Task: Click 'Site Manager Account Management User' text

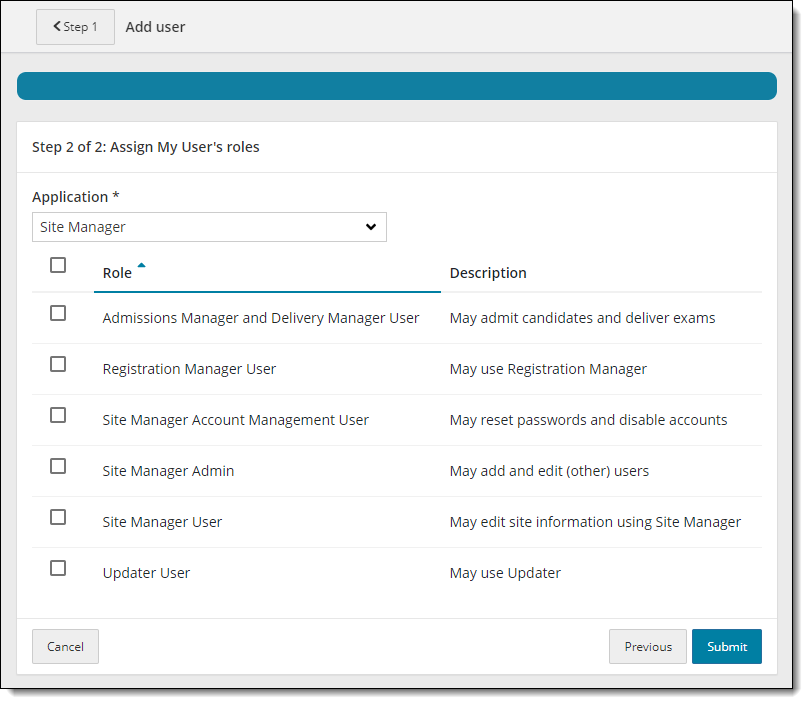Action: (x=235, y=421)
